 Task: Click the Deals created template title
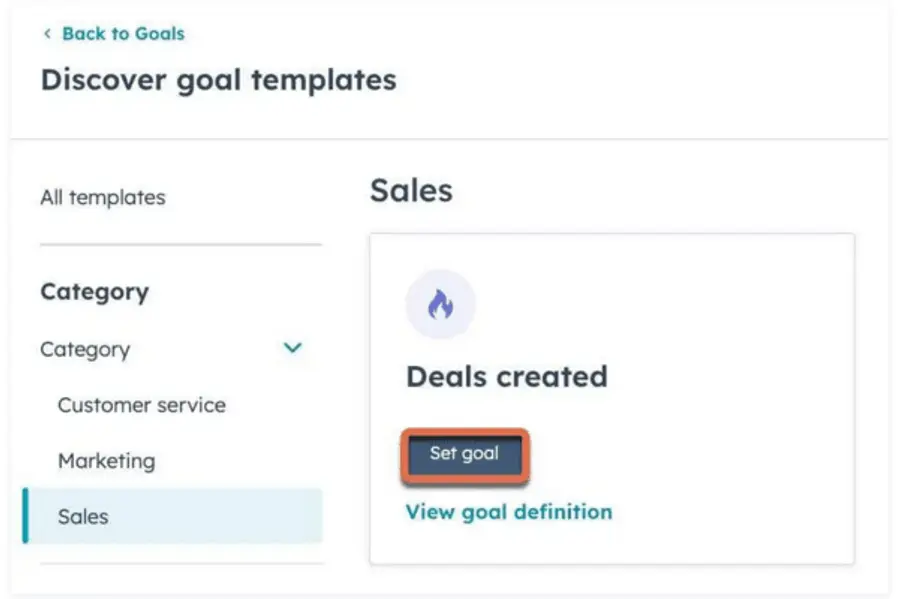(x=507, y=377)
